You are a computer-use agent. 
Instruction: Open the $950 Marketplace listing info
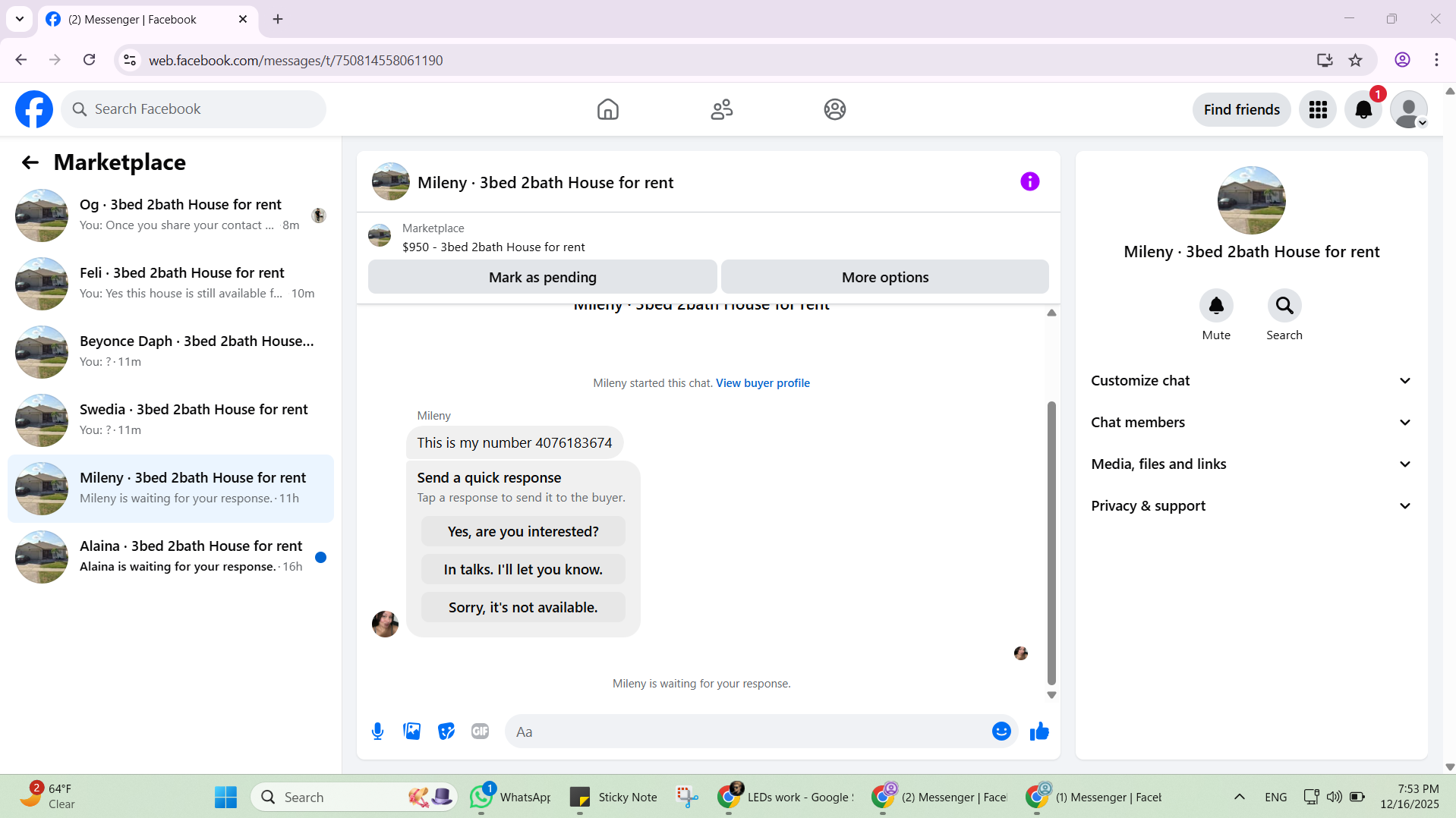(493, 238)
